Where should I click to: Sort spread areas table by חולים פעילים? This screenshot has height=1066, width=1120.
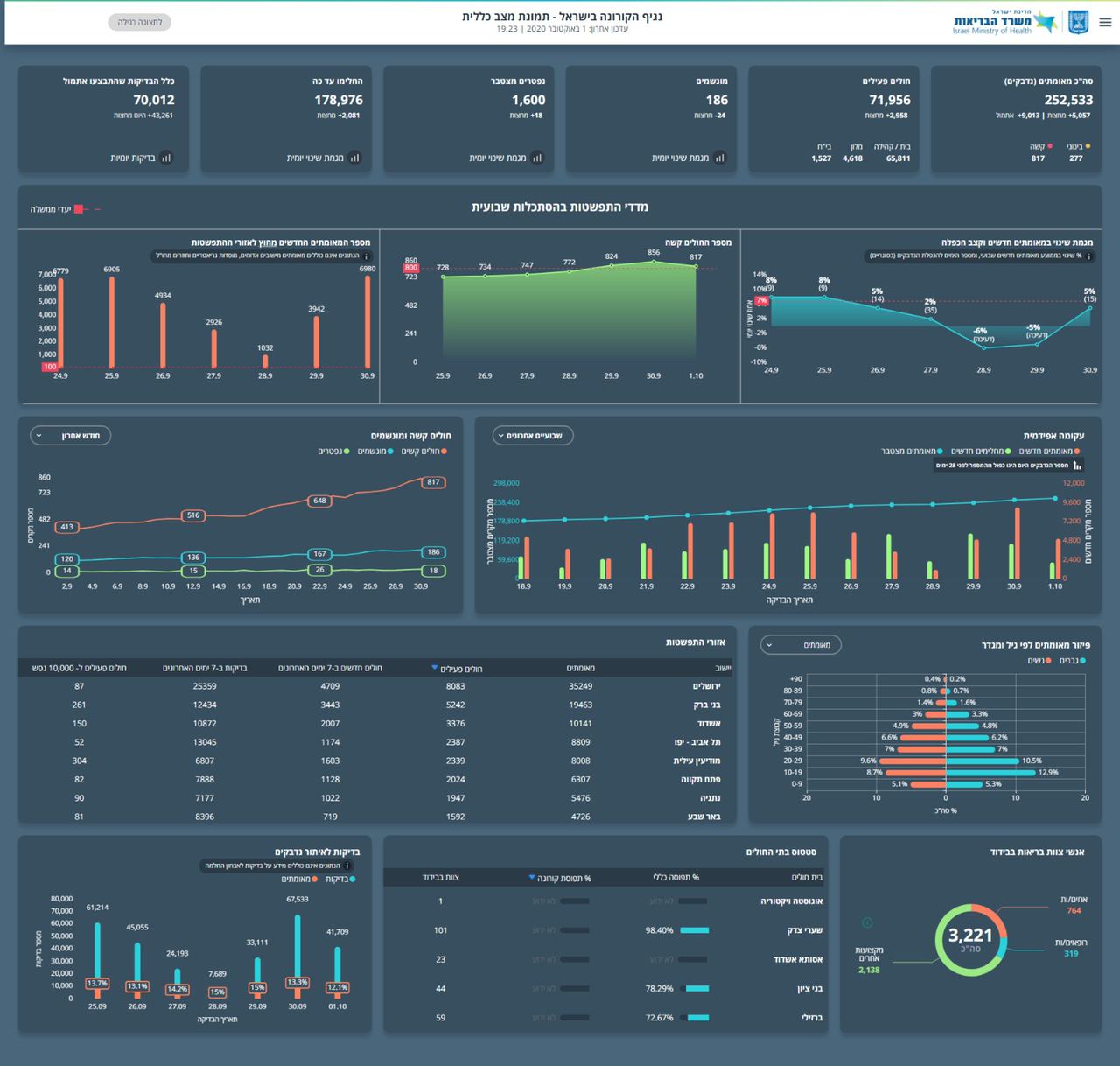[458, 668]
